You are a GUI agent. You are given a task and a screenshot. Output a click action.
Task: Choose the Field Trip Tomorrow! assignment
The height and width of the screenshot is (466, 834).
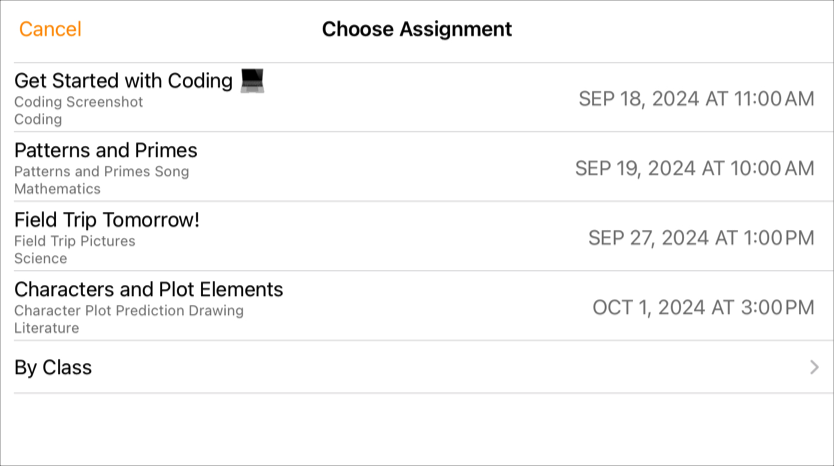[107, 220]
